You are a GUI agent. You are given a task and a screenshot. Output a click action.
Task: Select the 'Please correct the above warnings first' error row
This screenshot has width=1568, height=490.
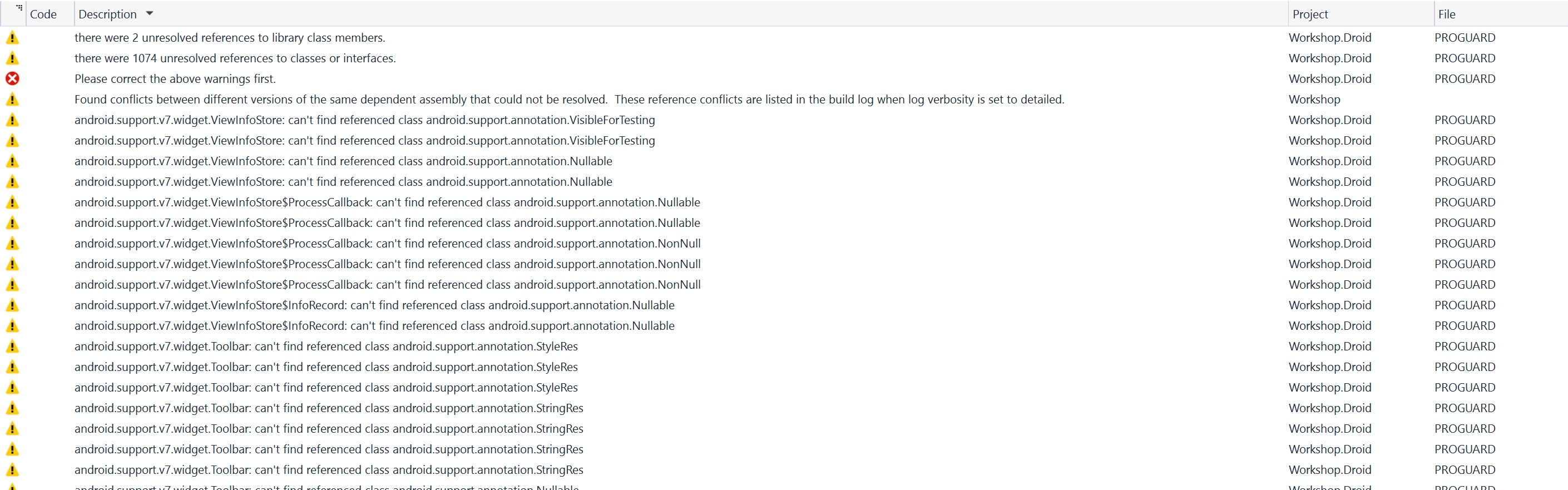coord(784,78)
